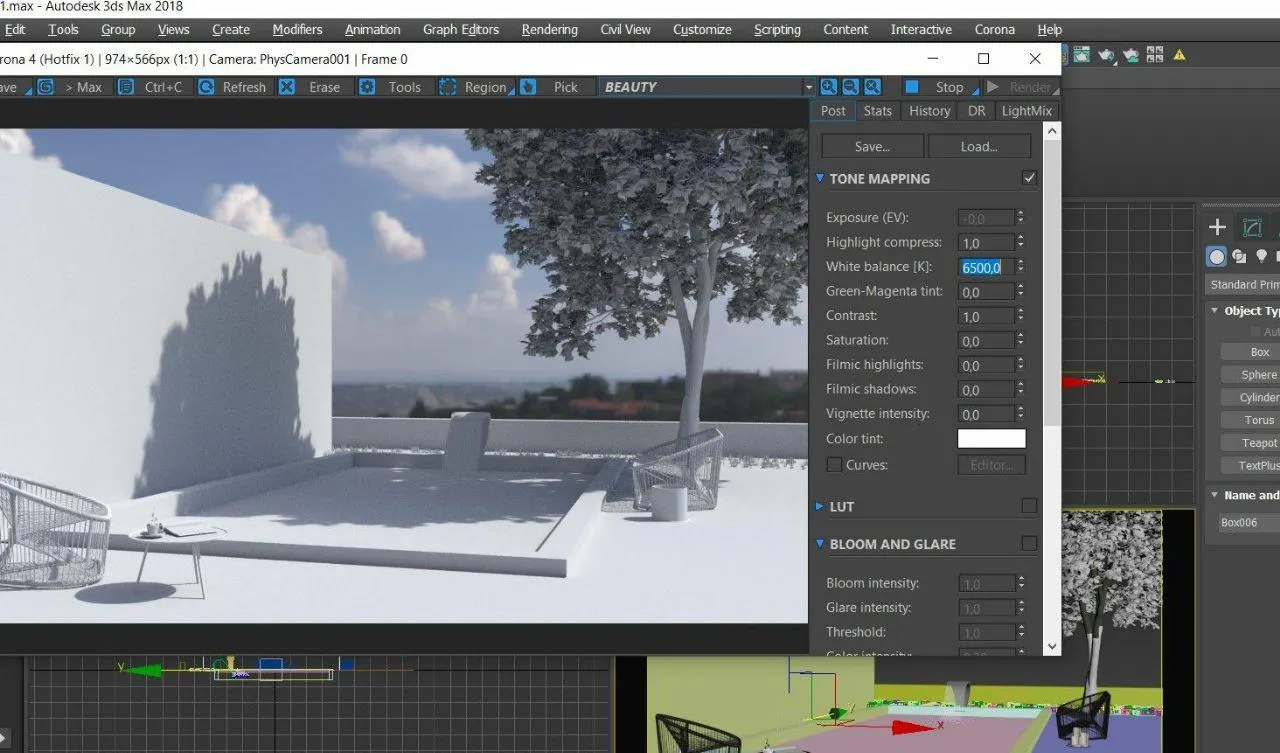This screenshot has height=753, width=1280.
Task: Click the Highlight compress value field
Action: [986, 243]
